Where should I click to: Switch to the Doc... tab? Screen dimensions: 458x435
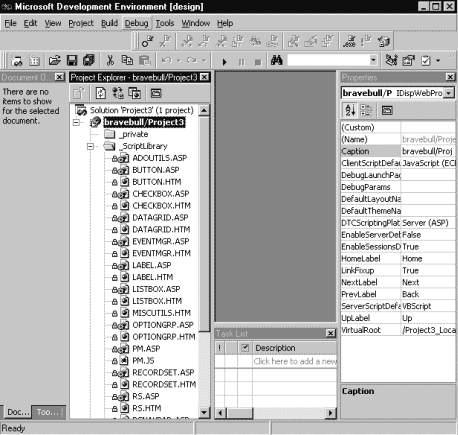(x=18, y=412)
